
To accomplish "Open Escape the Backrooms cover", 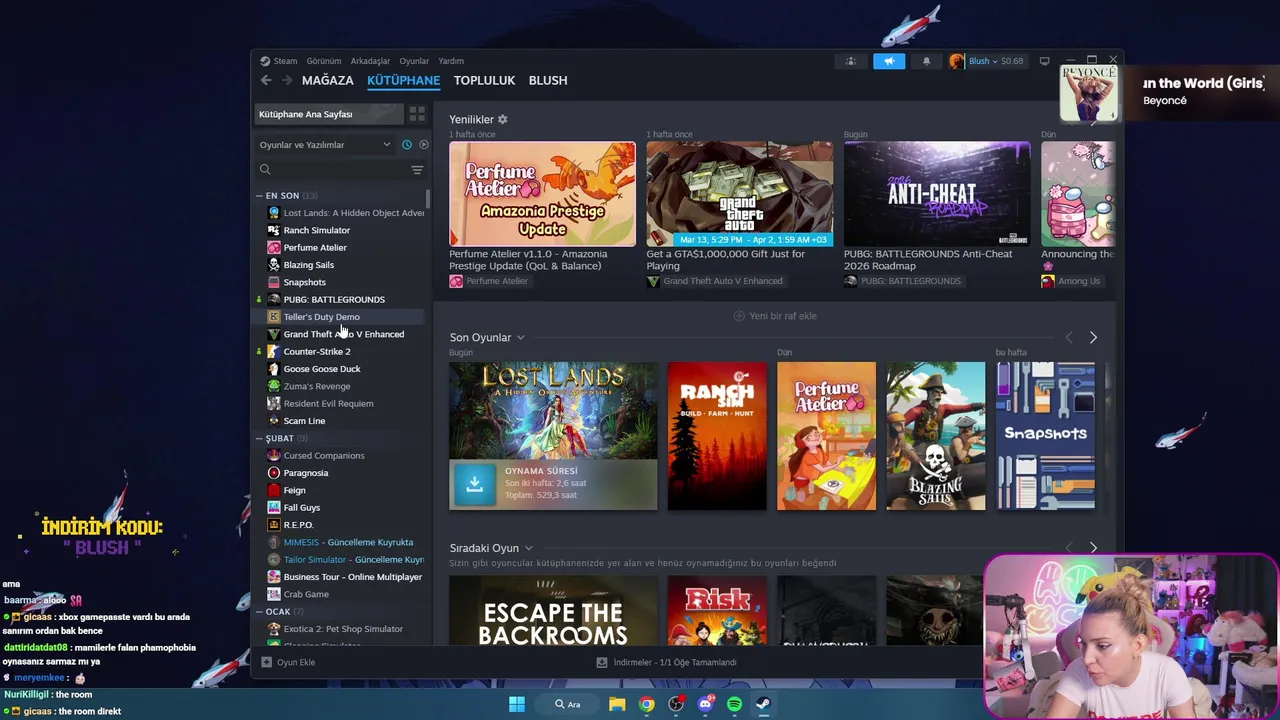I will coord(553,610).
